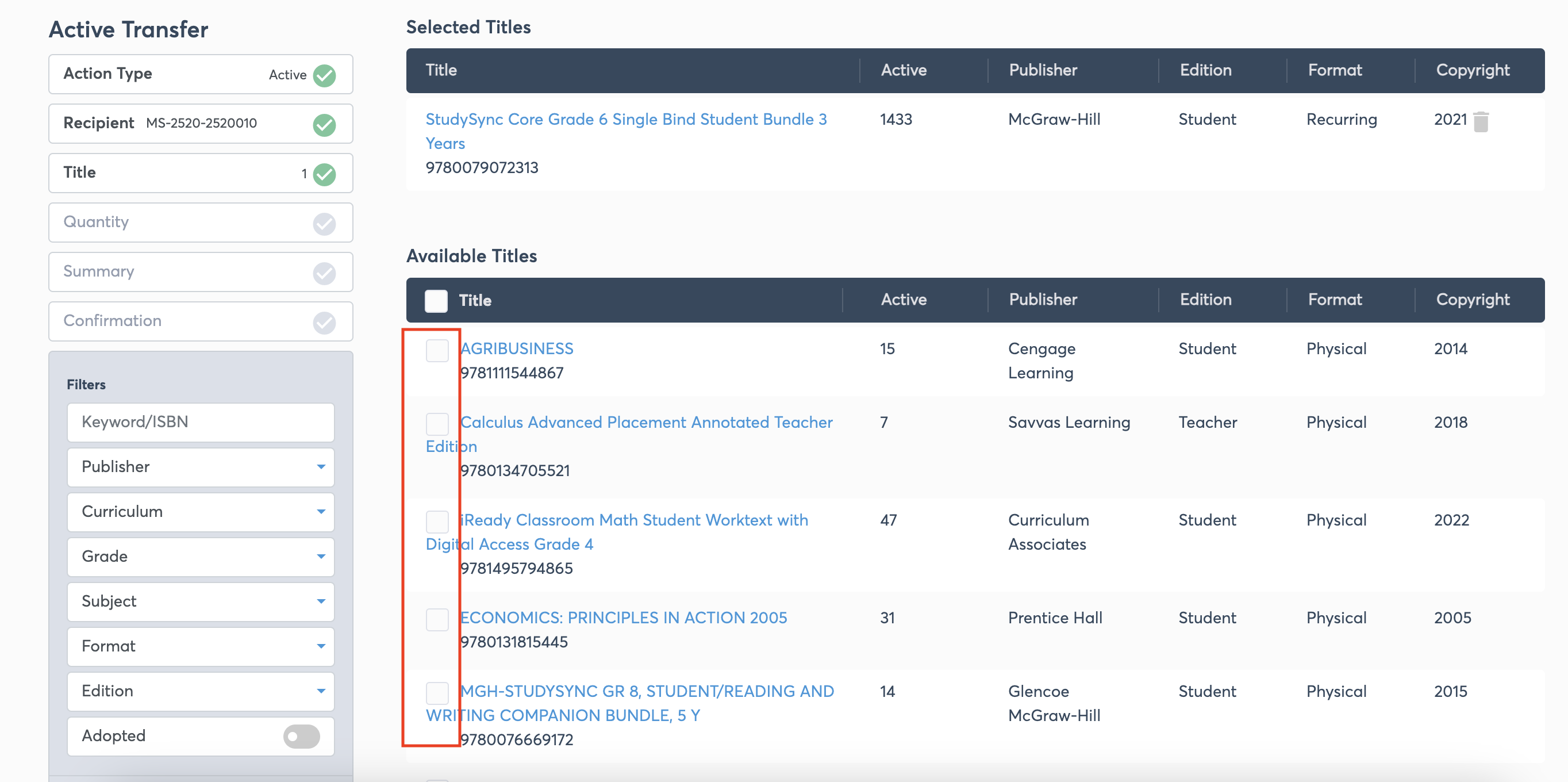Open iReady Classroom Math Student Worktext link

tap(633, 520)
